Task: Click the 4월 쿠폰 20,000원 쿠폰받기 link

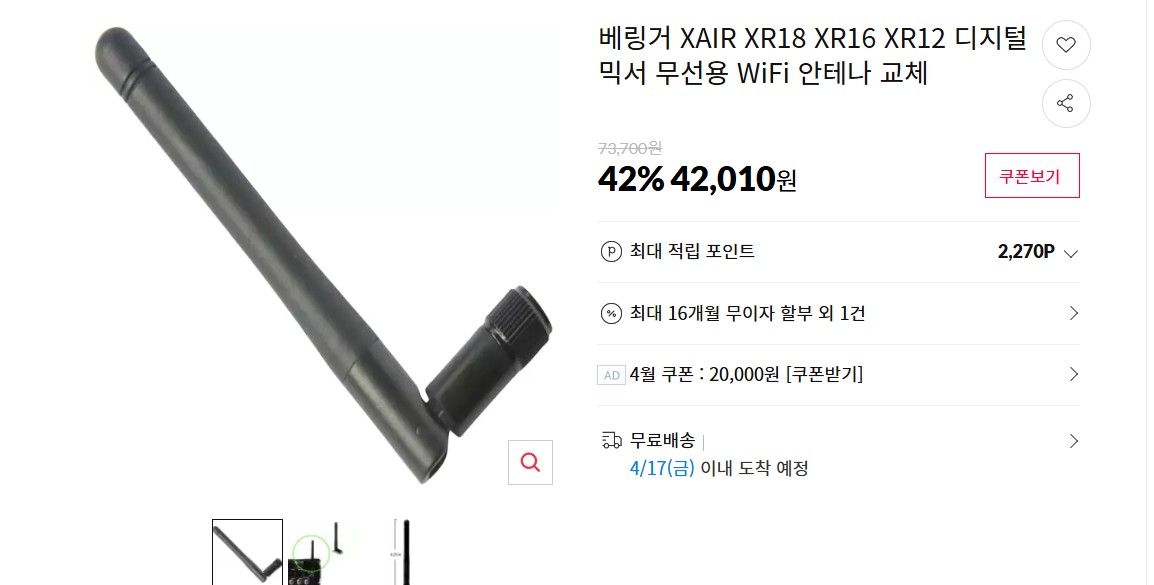Action: click(746, 375)
